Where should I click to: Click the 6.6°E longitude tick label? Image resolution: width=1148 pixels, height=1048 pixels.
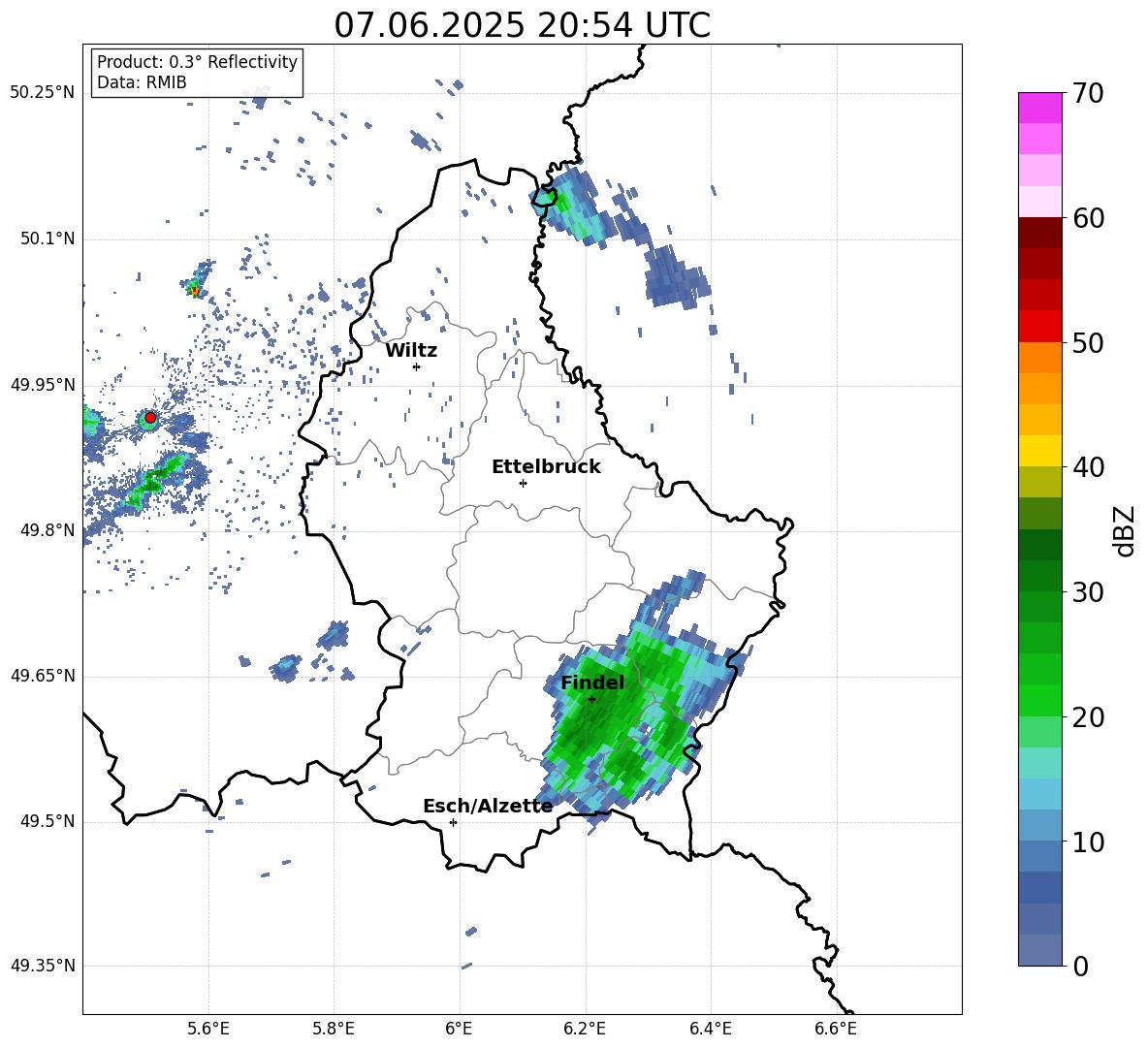pos(836,1030)
